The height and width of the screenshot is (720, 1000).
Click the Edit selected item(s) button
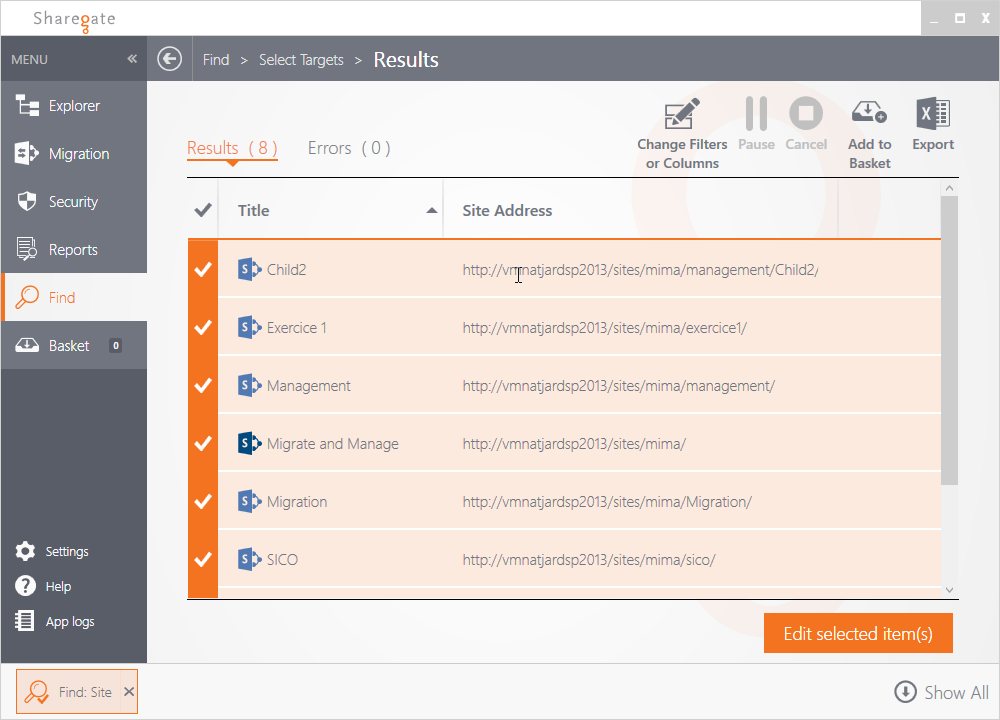(x=858, y=633)
